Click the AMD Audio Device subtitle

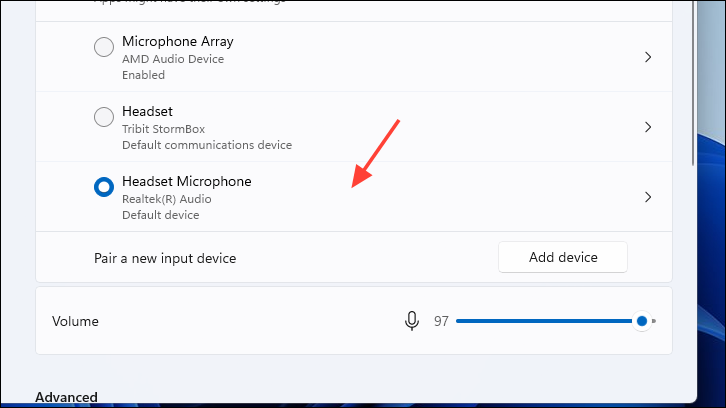point(173,58)
